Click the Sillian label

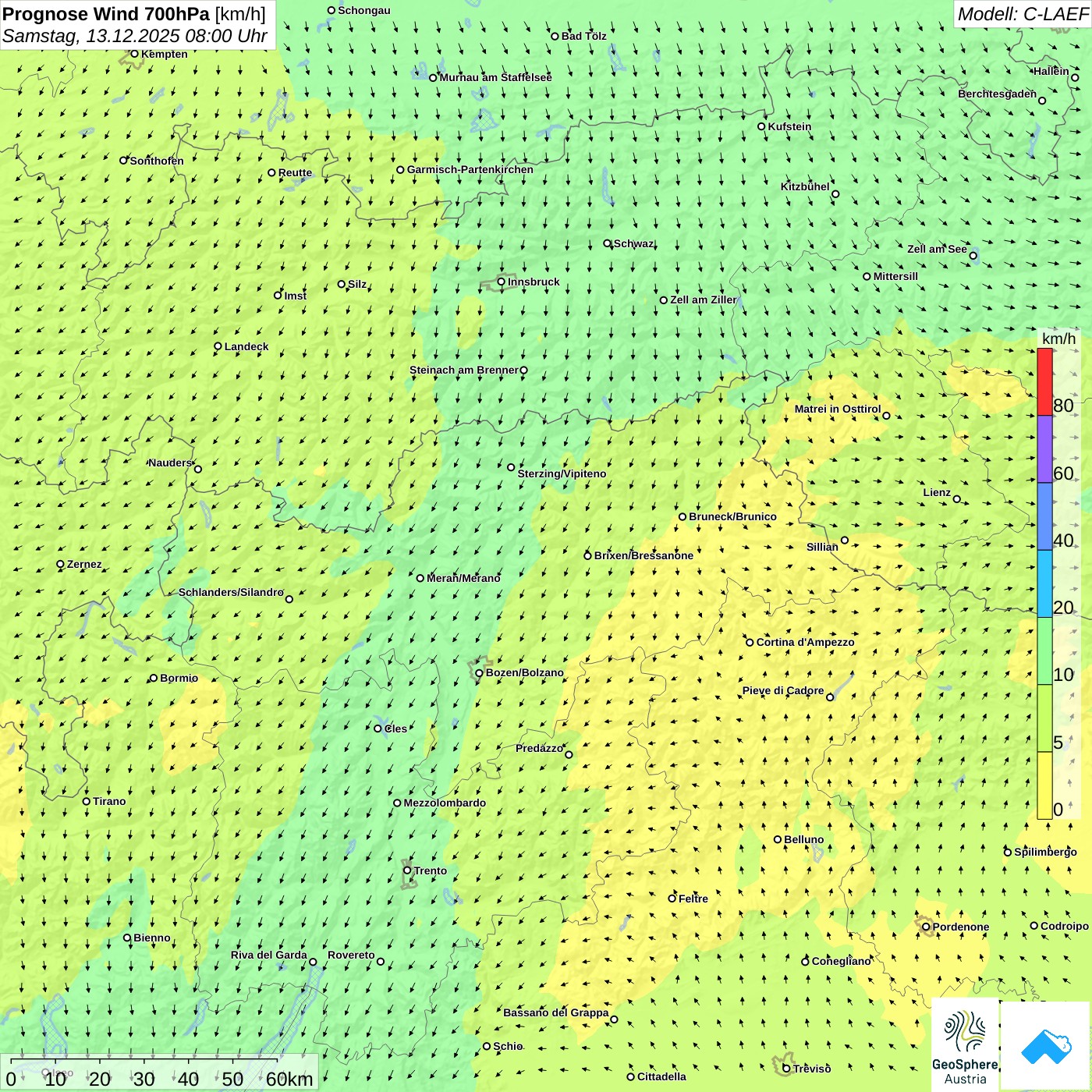[x=822, y=547]
